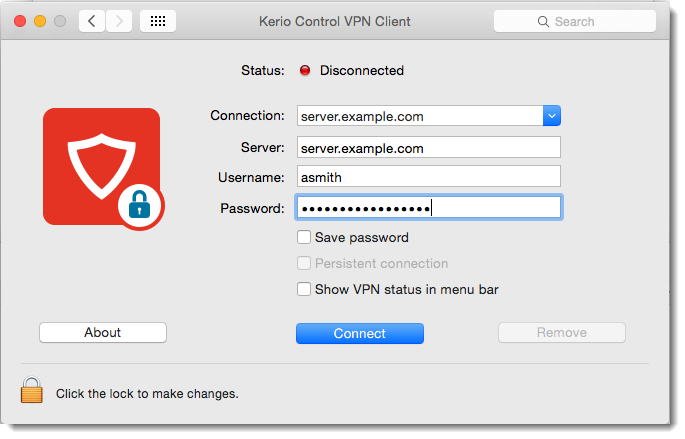Click the back navigation arrow
Viewport: 685px width, 439px height.
coord(92,21)
